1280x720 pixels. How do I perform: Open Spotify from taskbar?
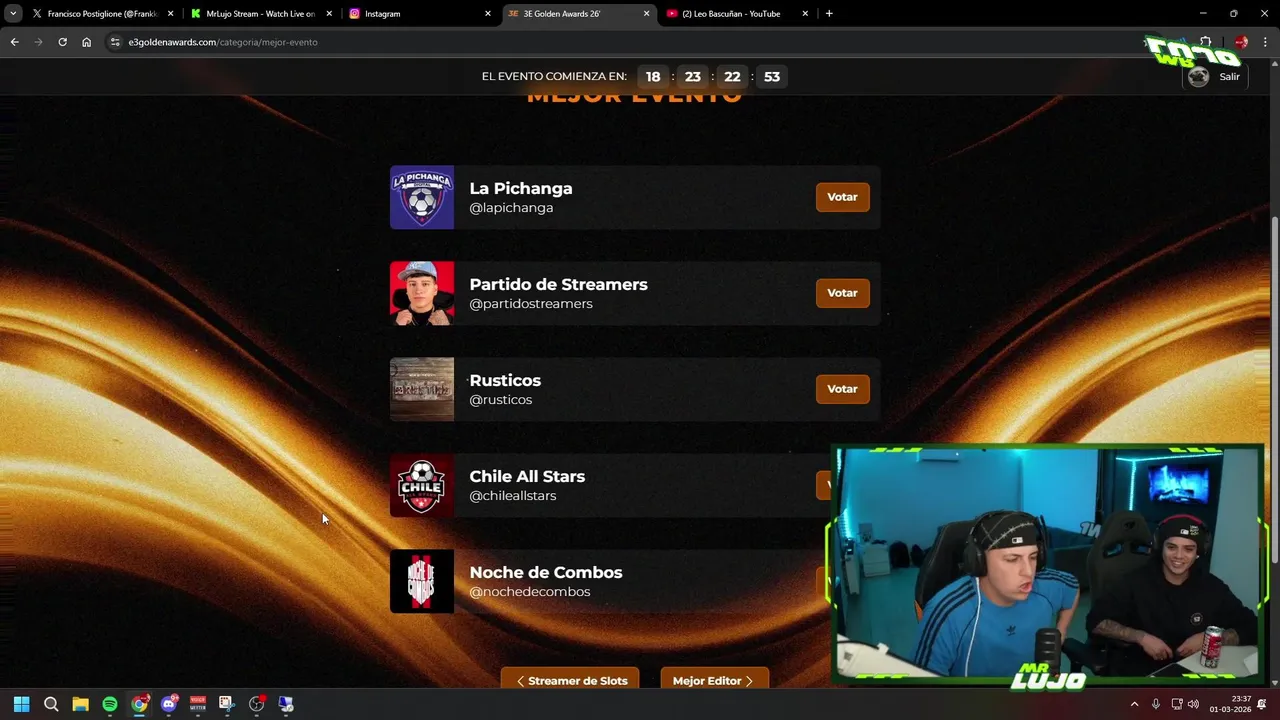coord(110,704)
